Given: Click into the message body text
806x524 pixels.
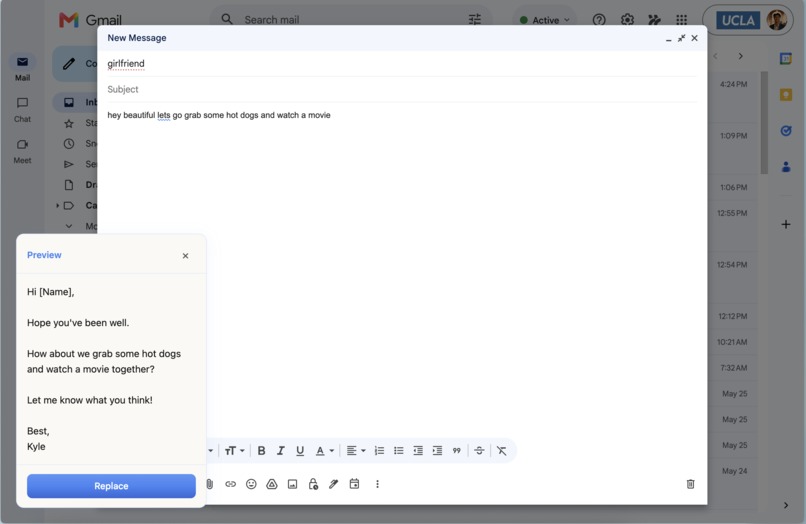Looking at the screenshot, I should point(219,115).
